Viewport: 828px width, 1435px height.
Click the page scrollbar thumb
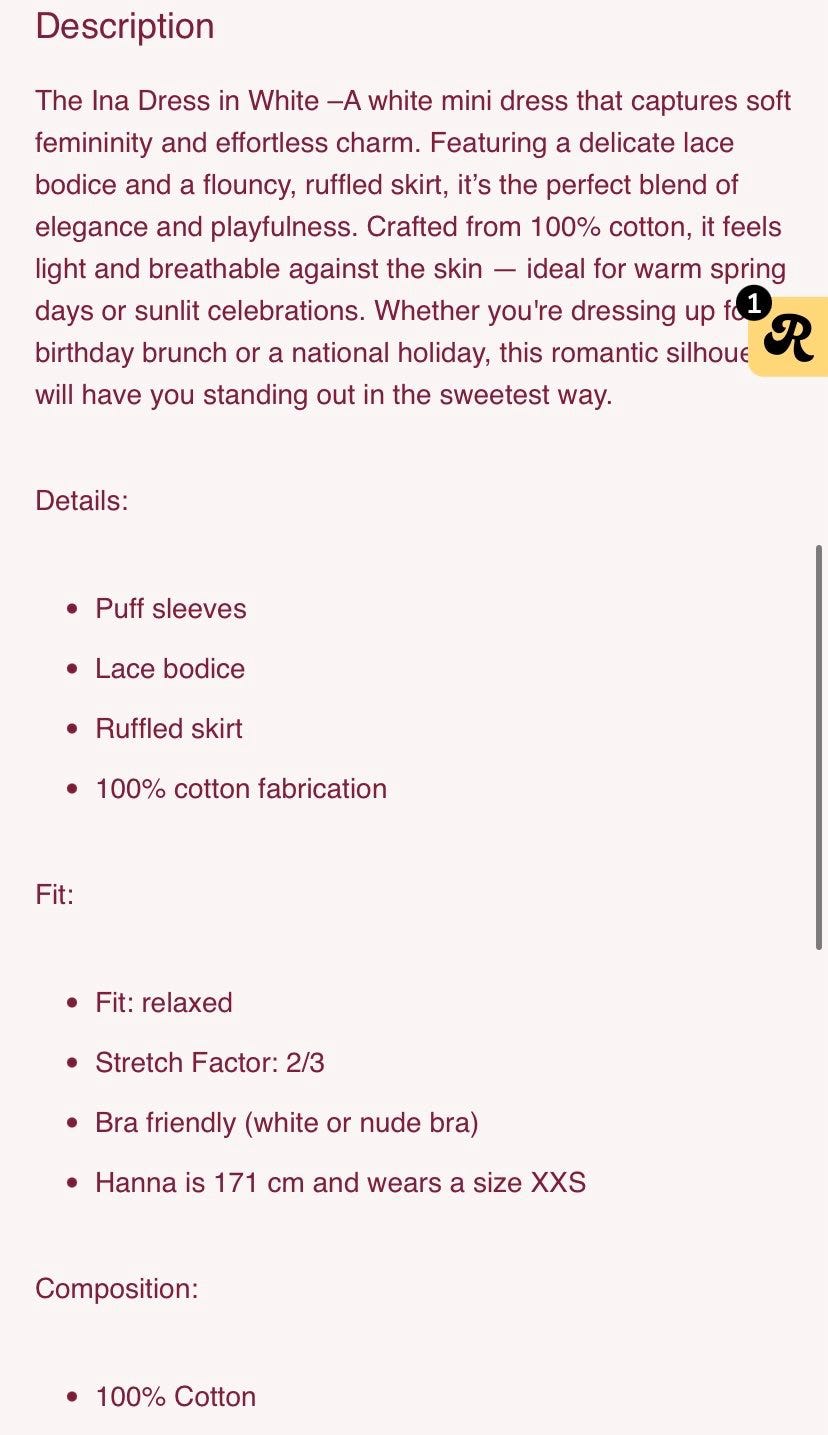[819, 747]
